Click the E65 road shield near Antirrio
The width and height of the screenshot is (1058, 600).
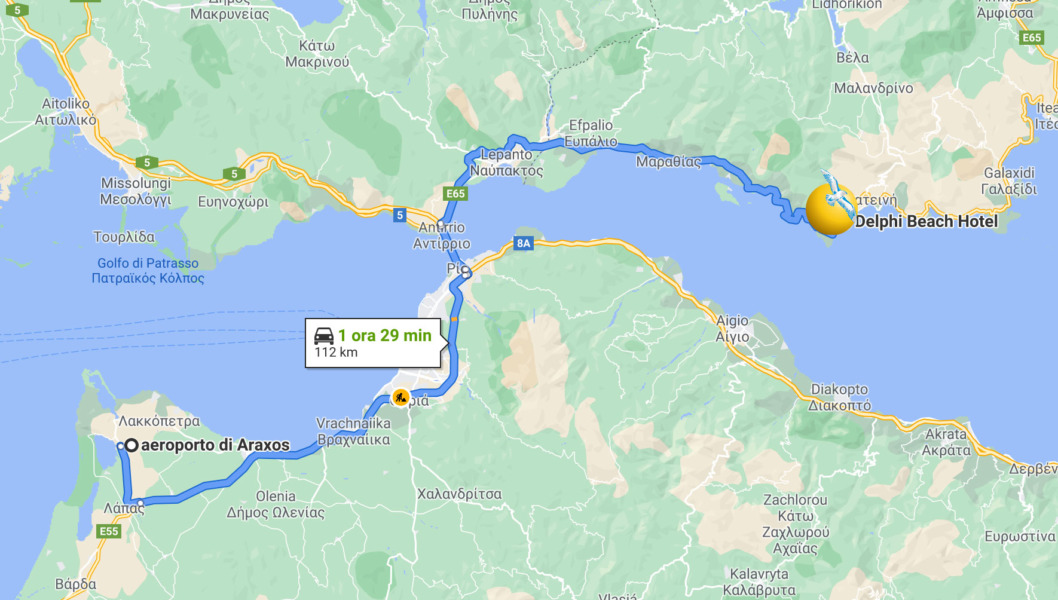(455, 194)
